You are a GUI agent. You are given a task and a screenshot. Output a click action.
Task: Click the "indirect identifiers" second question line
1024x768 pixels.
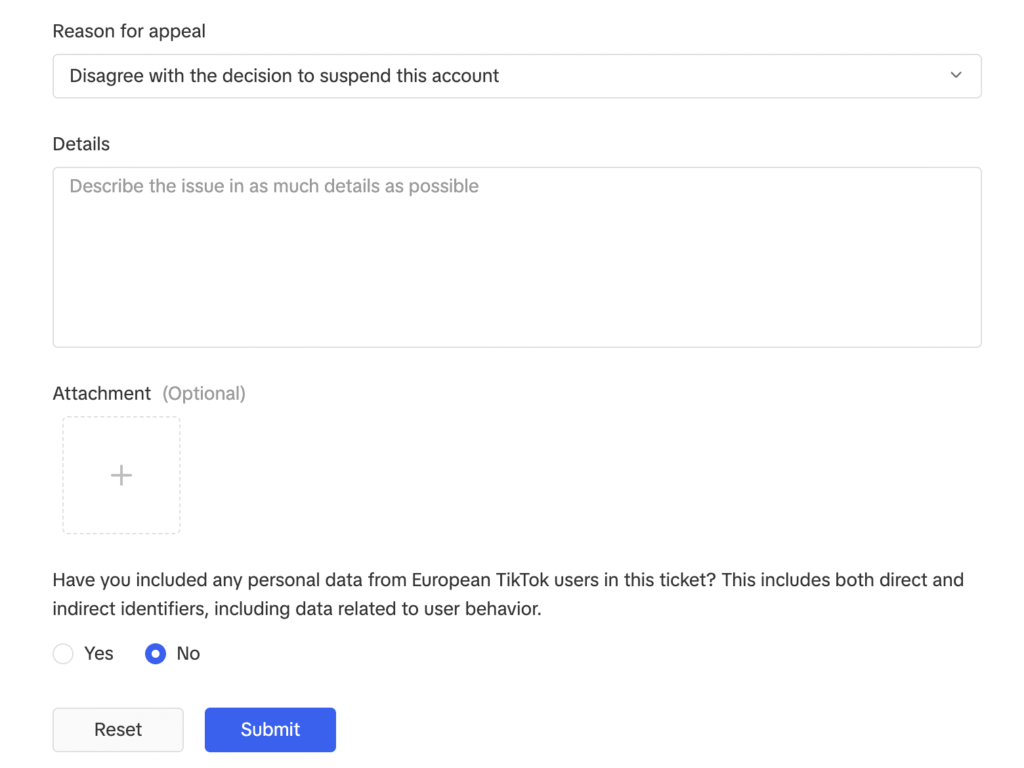[x=297, y=609]
